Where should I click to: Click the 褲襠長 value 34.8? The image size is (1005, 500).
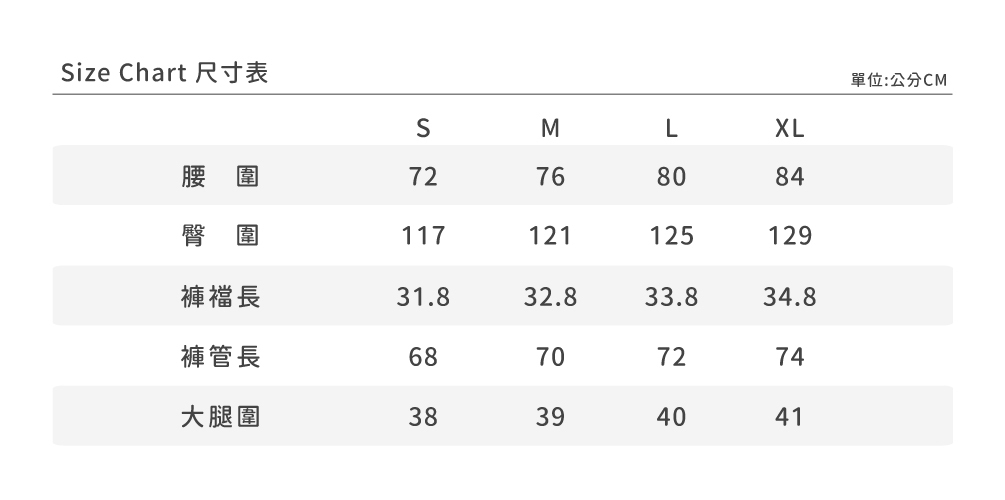click(x=789, y=296)
